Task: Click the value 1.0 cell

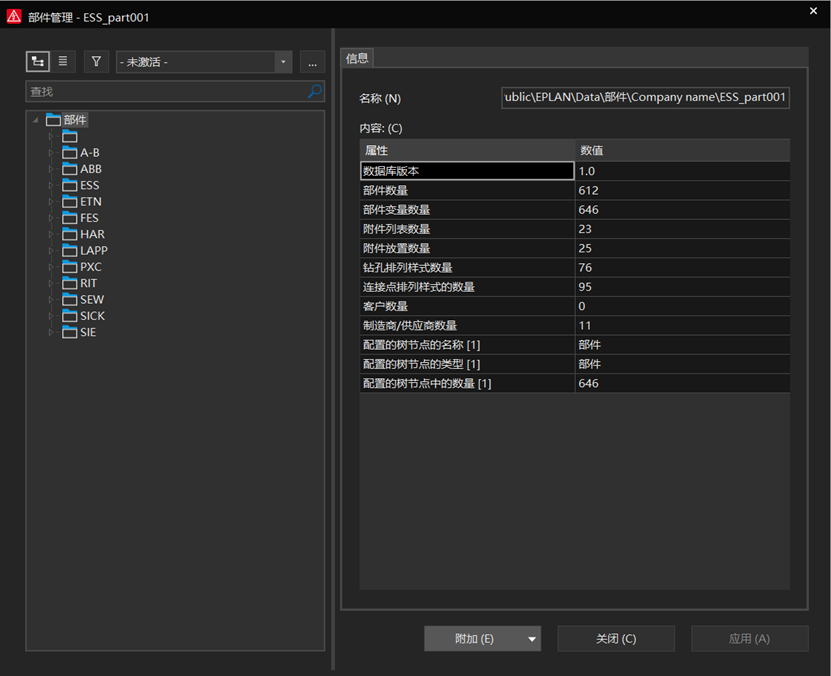Action: 683,171
